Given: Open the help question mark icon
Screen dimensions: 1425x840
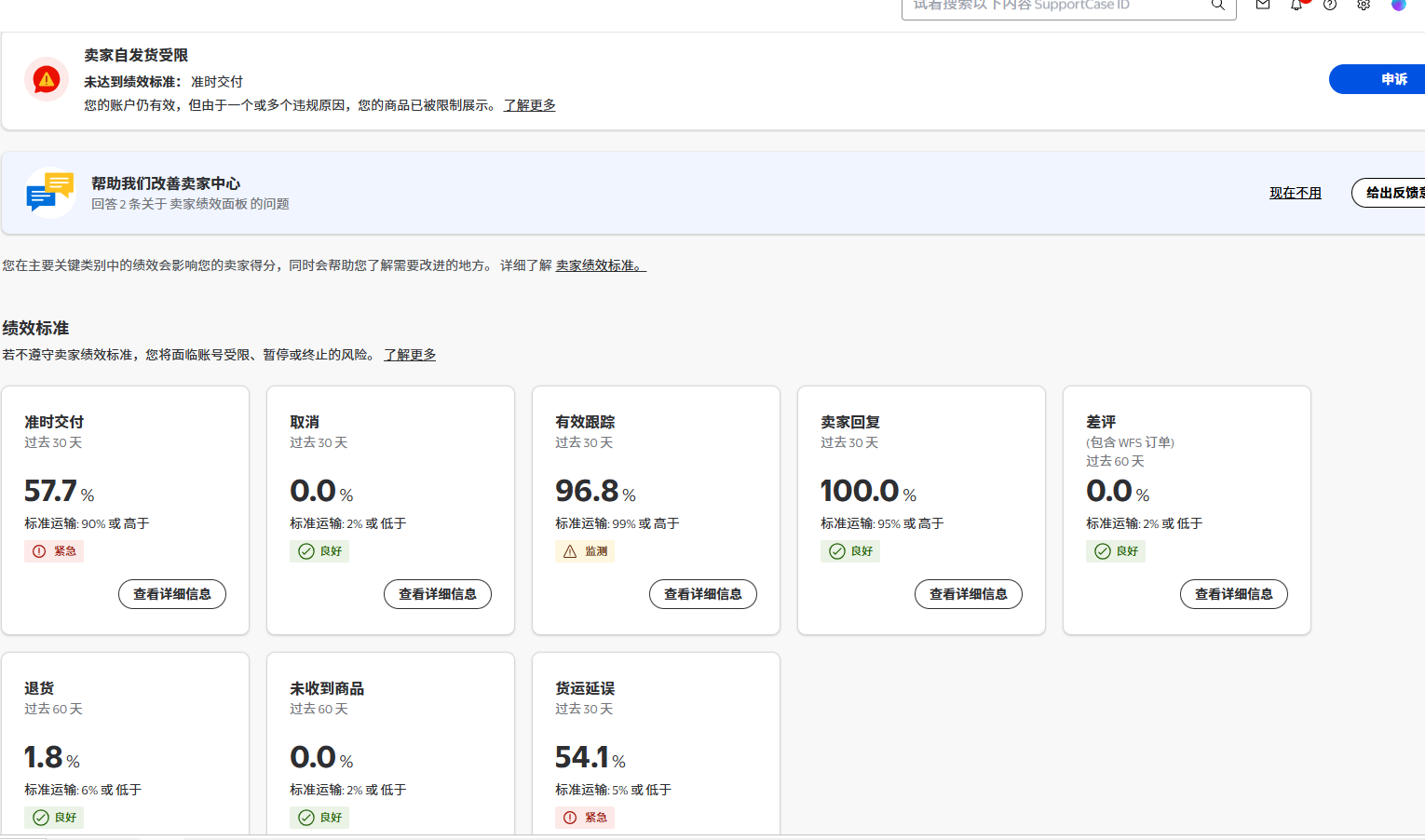Looking at the screenshot, I should pos(1330,5).
